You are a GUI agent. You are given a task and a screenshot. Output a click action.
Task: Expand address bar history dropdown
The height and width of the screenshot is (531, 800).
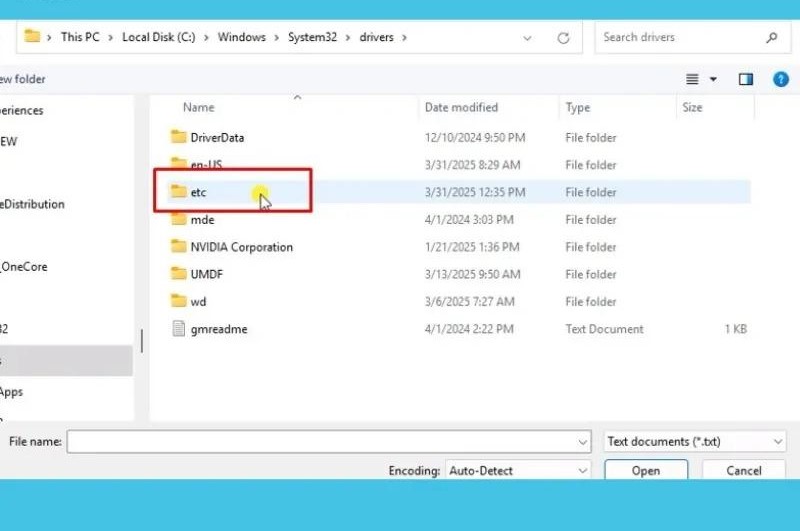(527, 38)
